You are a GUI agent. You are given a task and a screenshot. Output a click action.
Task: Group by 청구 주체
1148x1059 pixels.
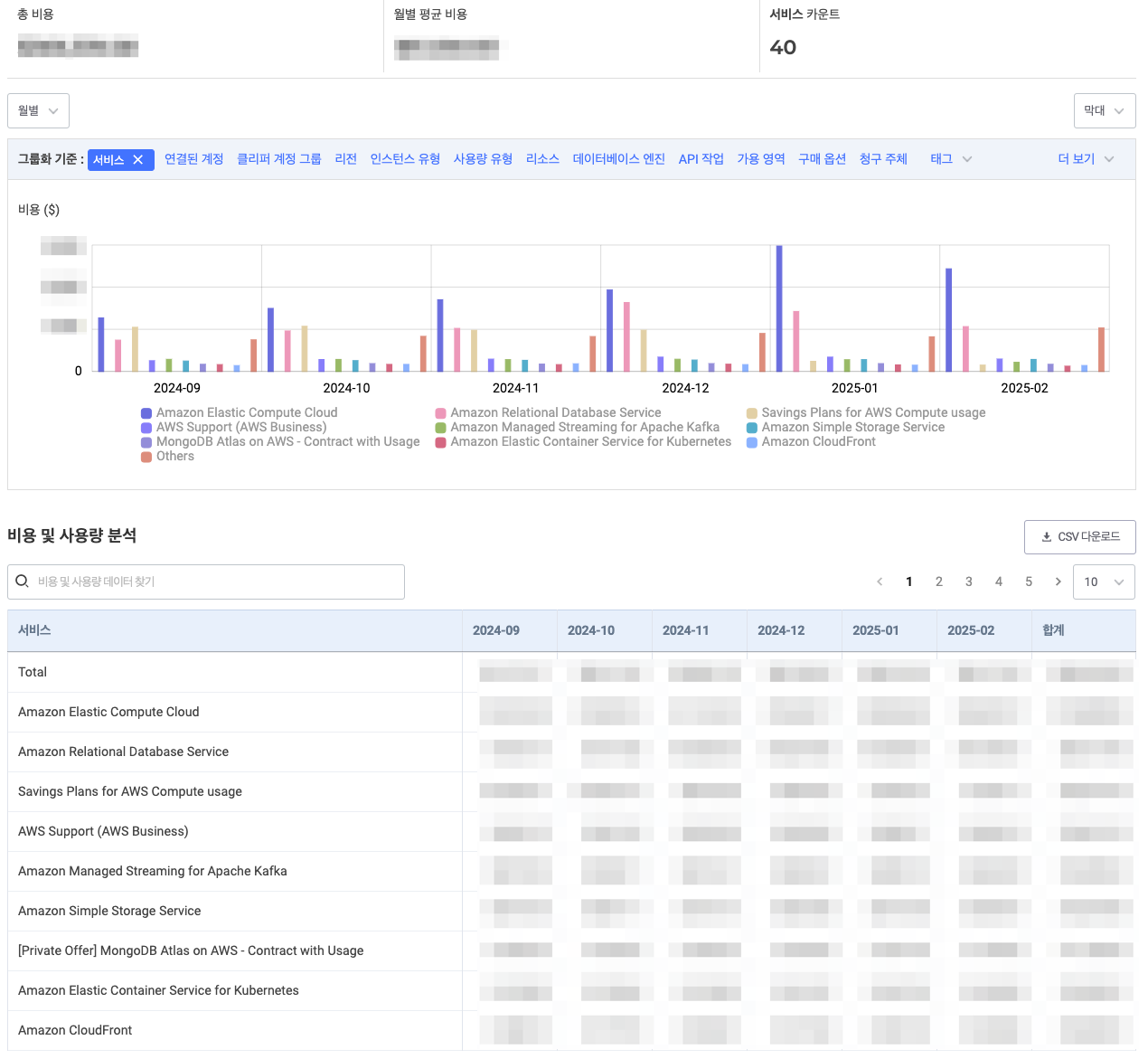[x=883, y=159]
